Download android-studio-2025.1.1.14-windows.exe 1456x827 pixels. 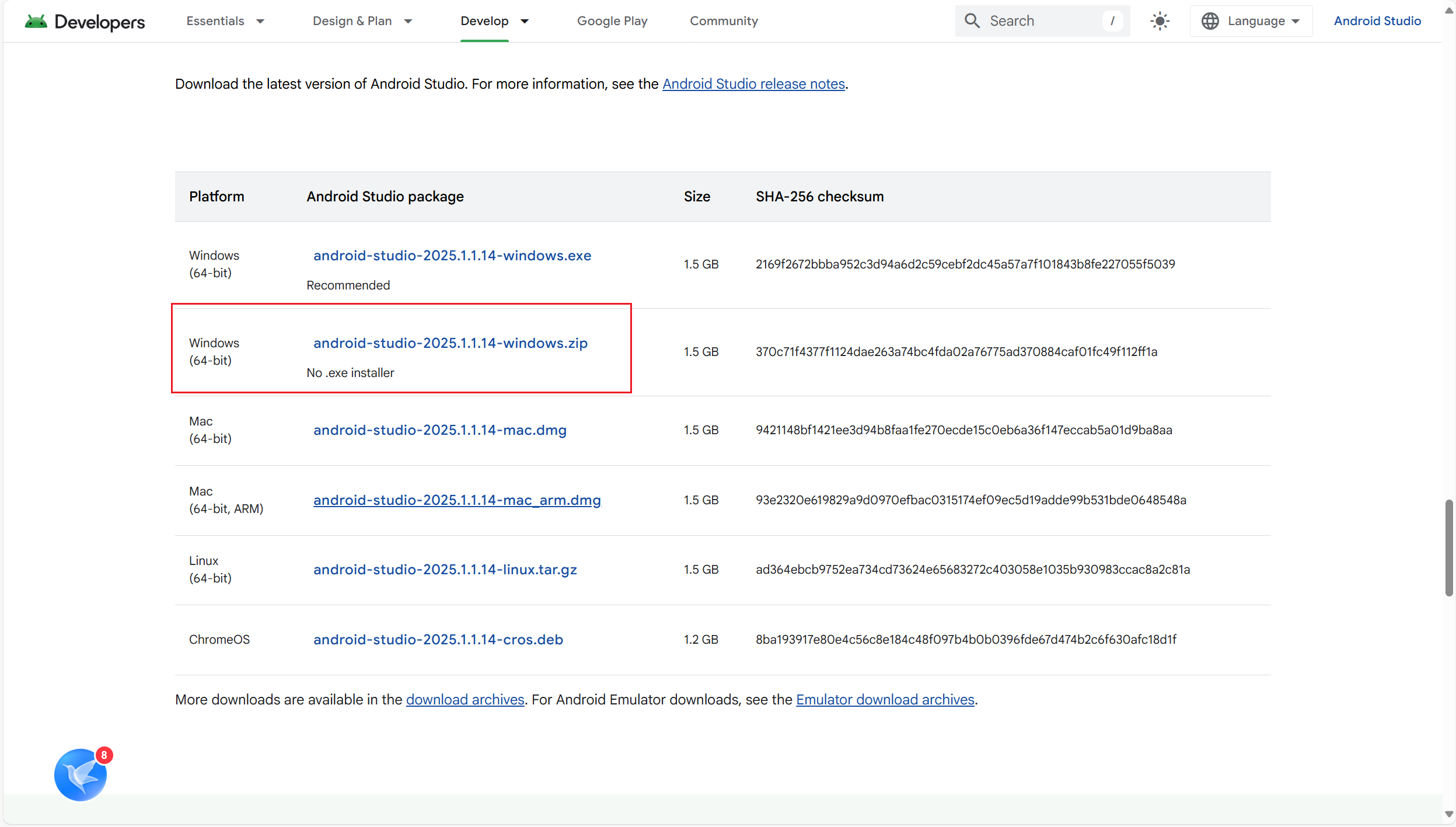[452, 256]
